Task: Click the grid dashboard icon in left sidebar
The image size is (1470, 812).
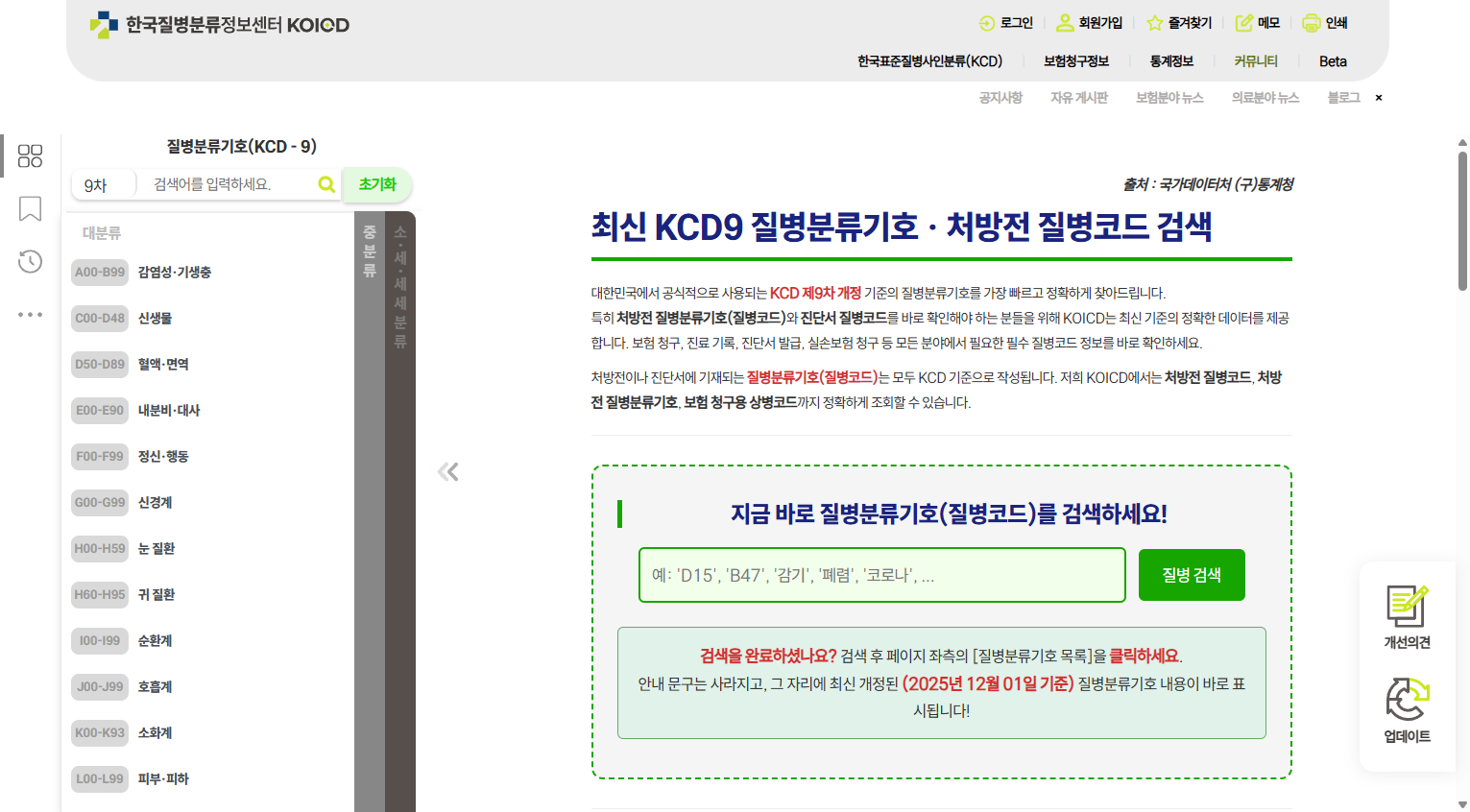Action: coord(30,156)
